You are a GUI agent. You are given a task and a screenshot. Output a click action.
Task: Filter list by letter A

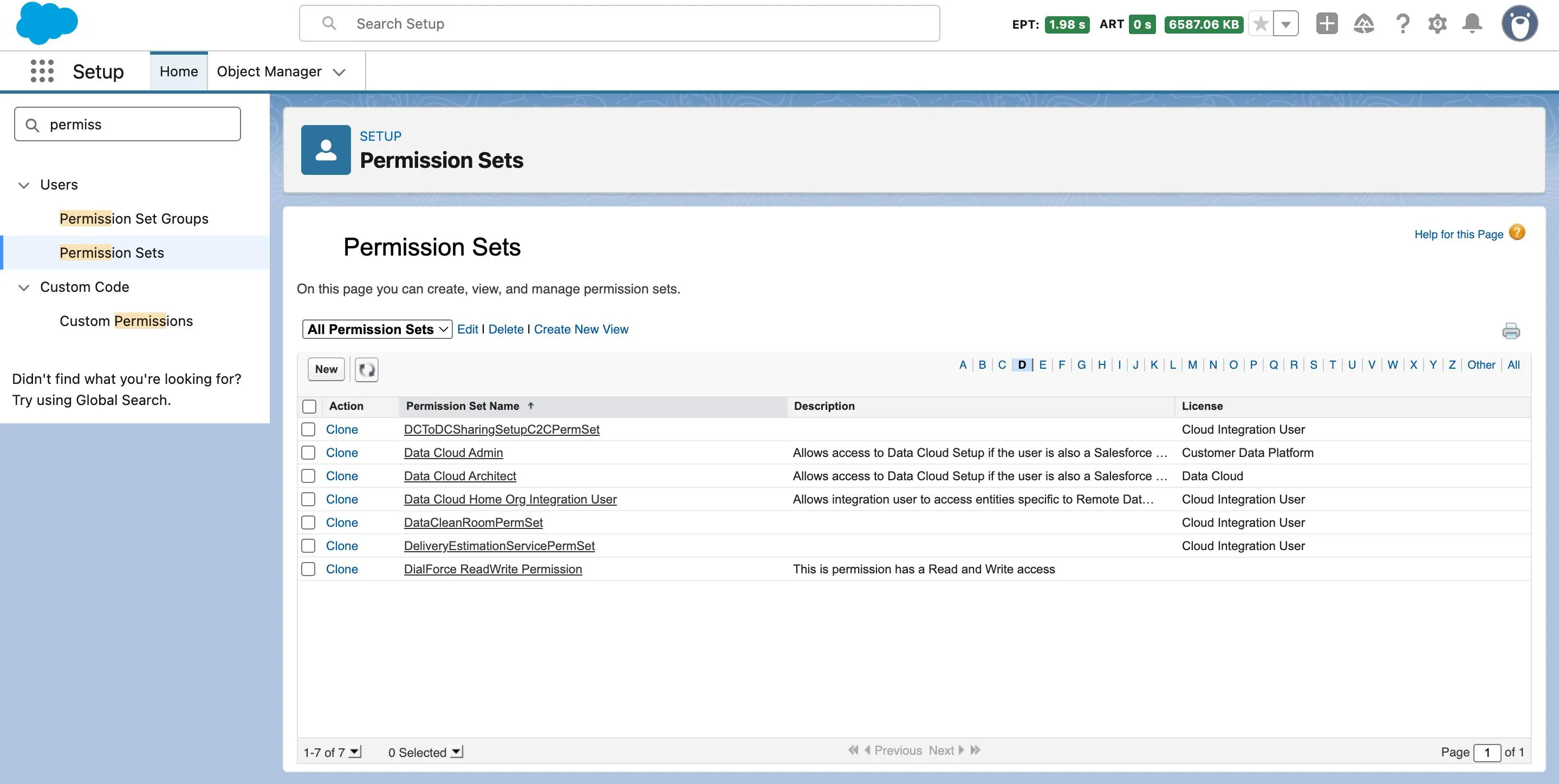962,365
